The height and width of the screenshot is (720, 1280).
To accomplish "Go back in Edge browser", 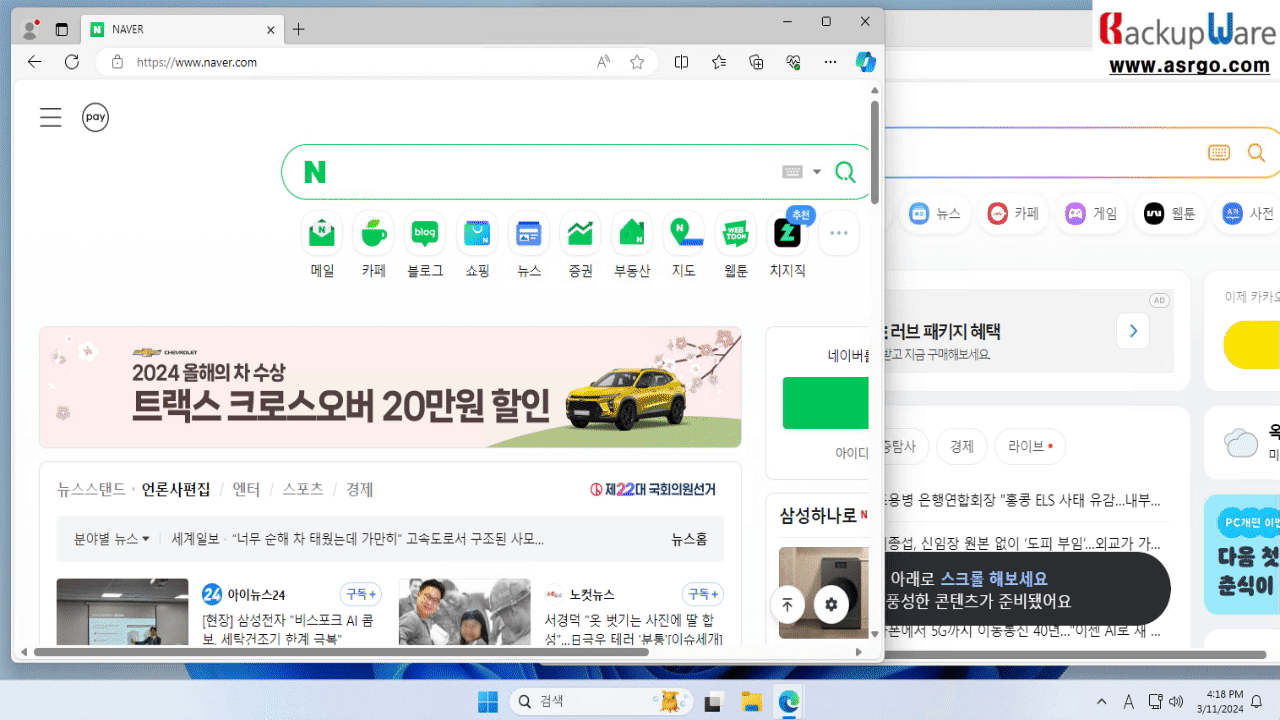I will 35,62.
